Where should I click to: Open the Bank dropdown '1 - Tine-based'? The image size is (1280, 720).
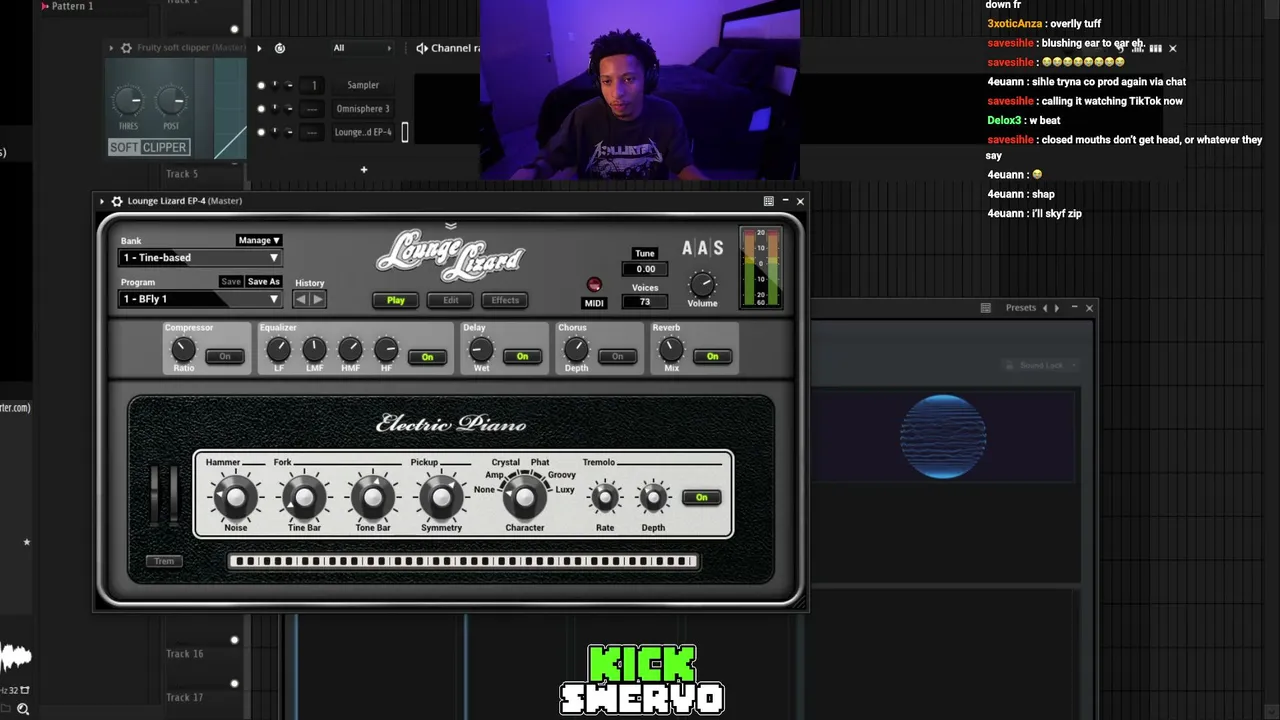click(200, 258)
